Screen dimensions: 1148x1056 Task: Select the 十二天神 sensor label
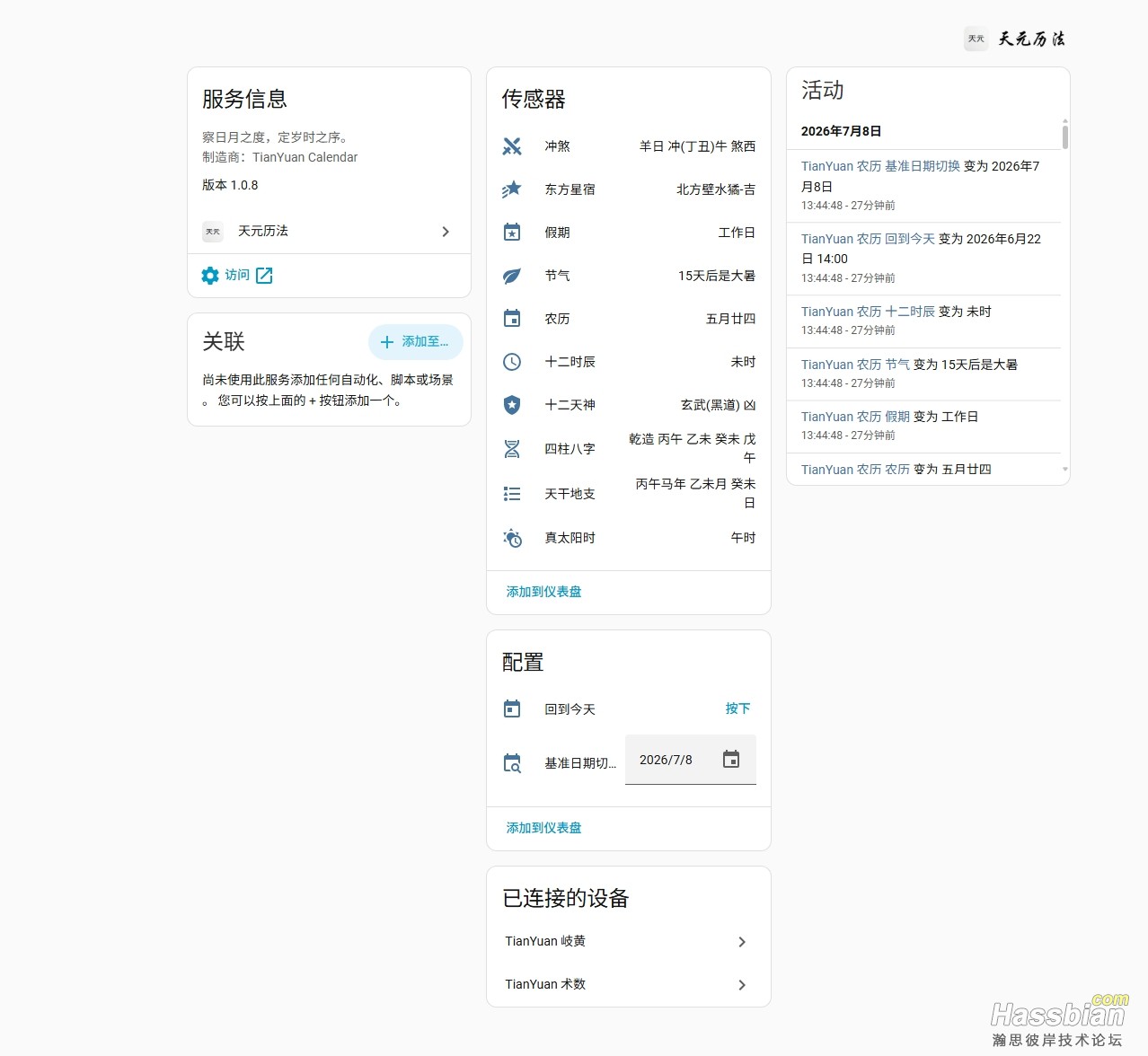570,405
